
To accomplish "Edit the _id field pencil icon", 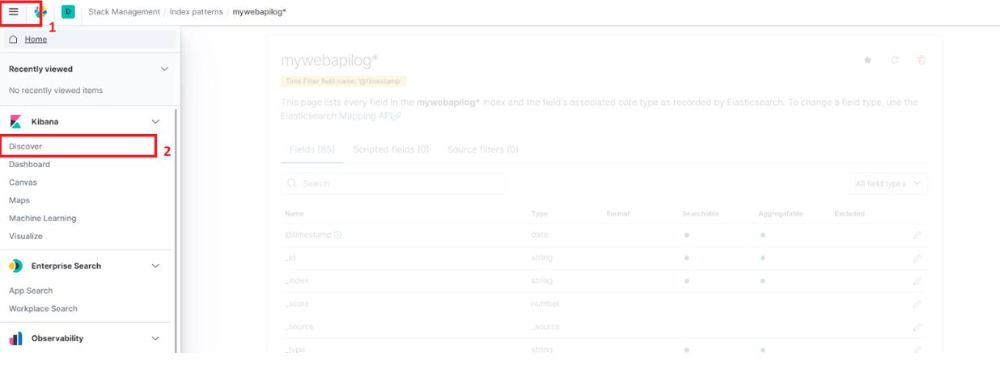I will tap(917, 258).
